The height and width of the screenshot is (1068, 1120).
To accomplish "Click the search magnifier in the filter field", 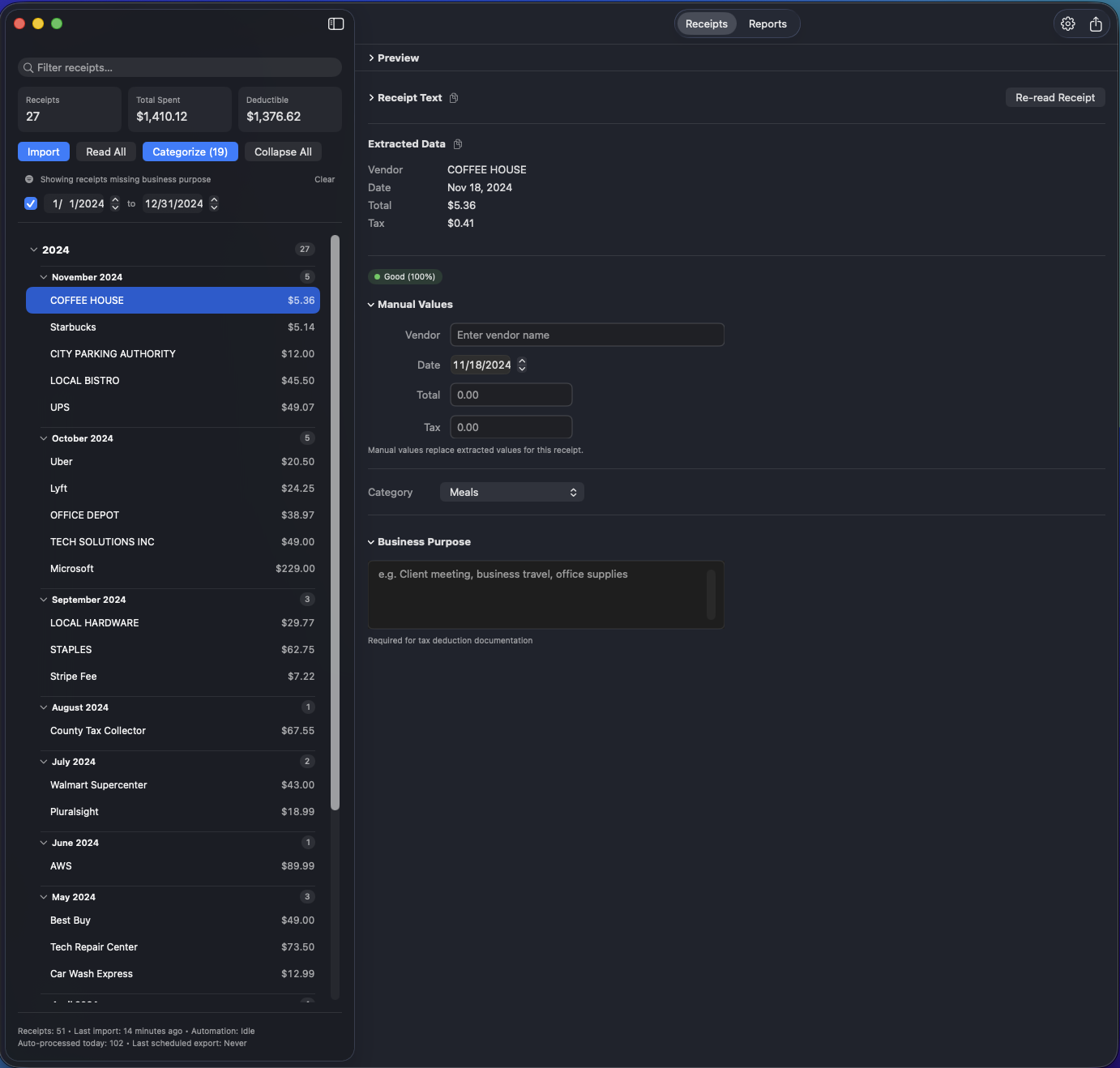I will click(28, 67).
